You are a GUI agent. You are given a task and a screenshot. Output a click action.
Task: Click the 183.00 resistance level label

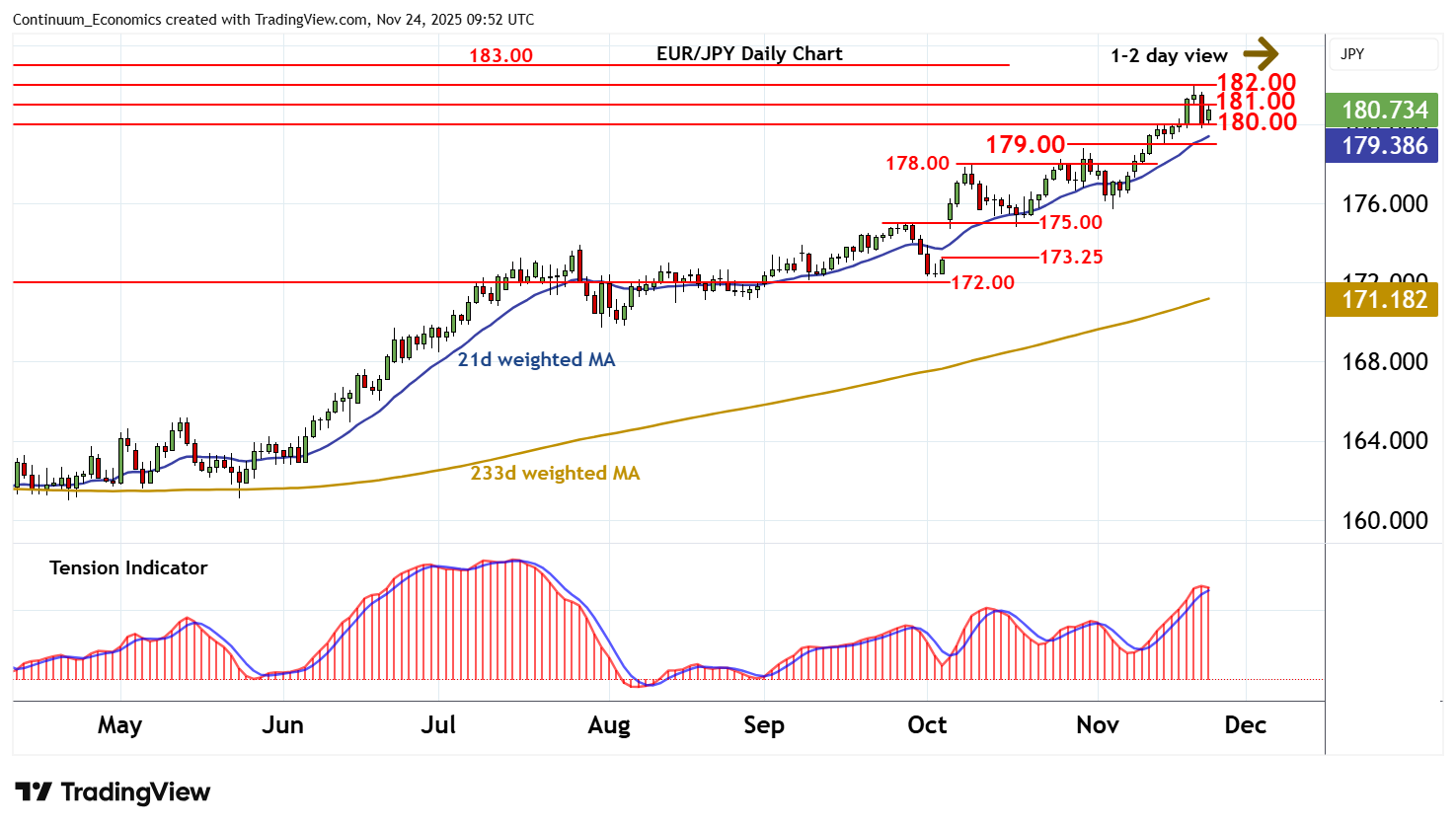tap(500, 55)
